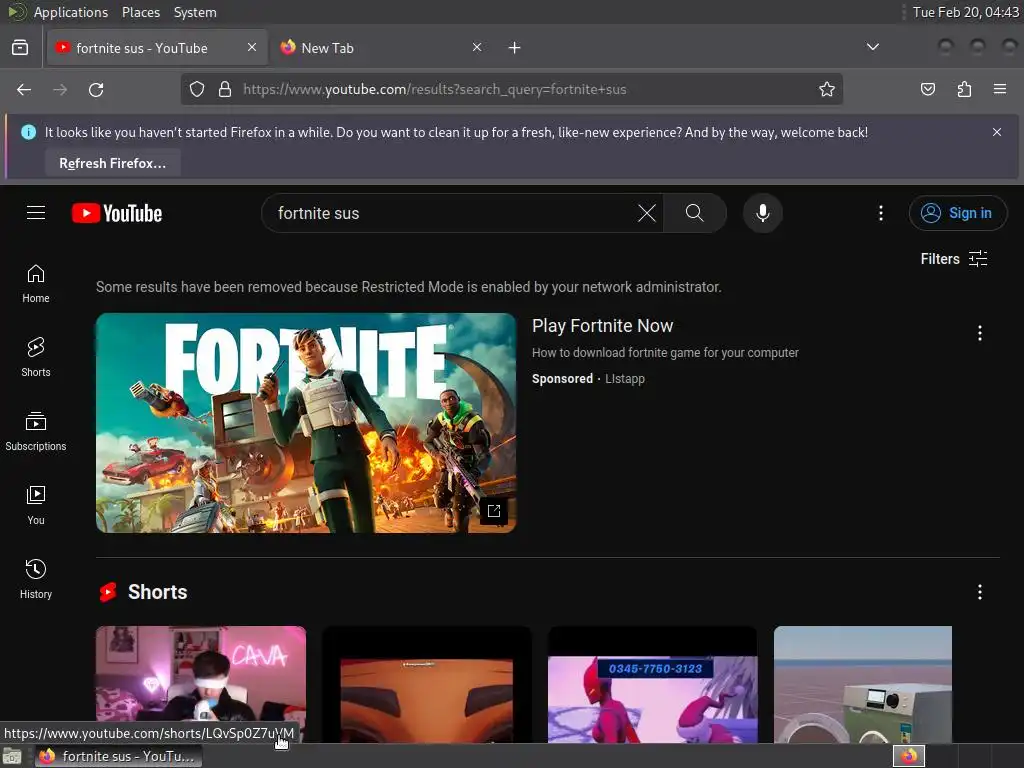This screenshot has width=1024, height=768.
Task: Open the You section in sidebar
Action: pos(36,505)
